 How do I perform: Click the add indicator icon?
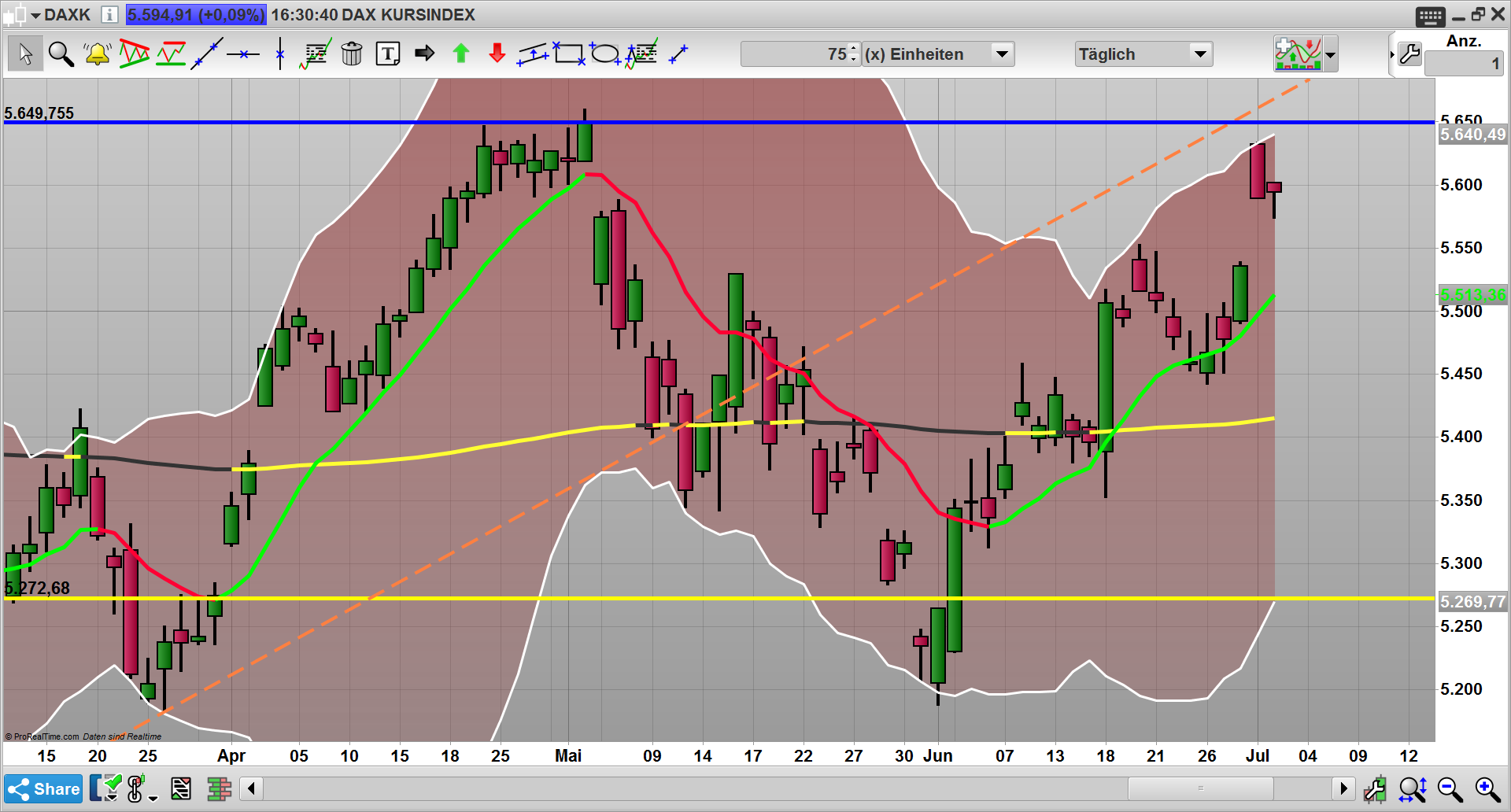pyautogui.click(x=1298, y=54)
